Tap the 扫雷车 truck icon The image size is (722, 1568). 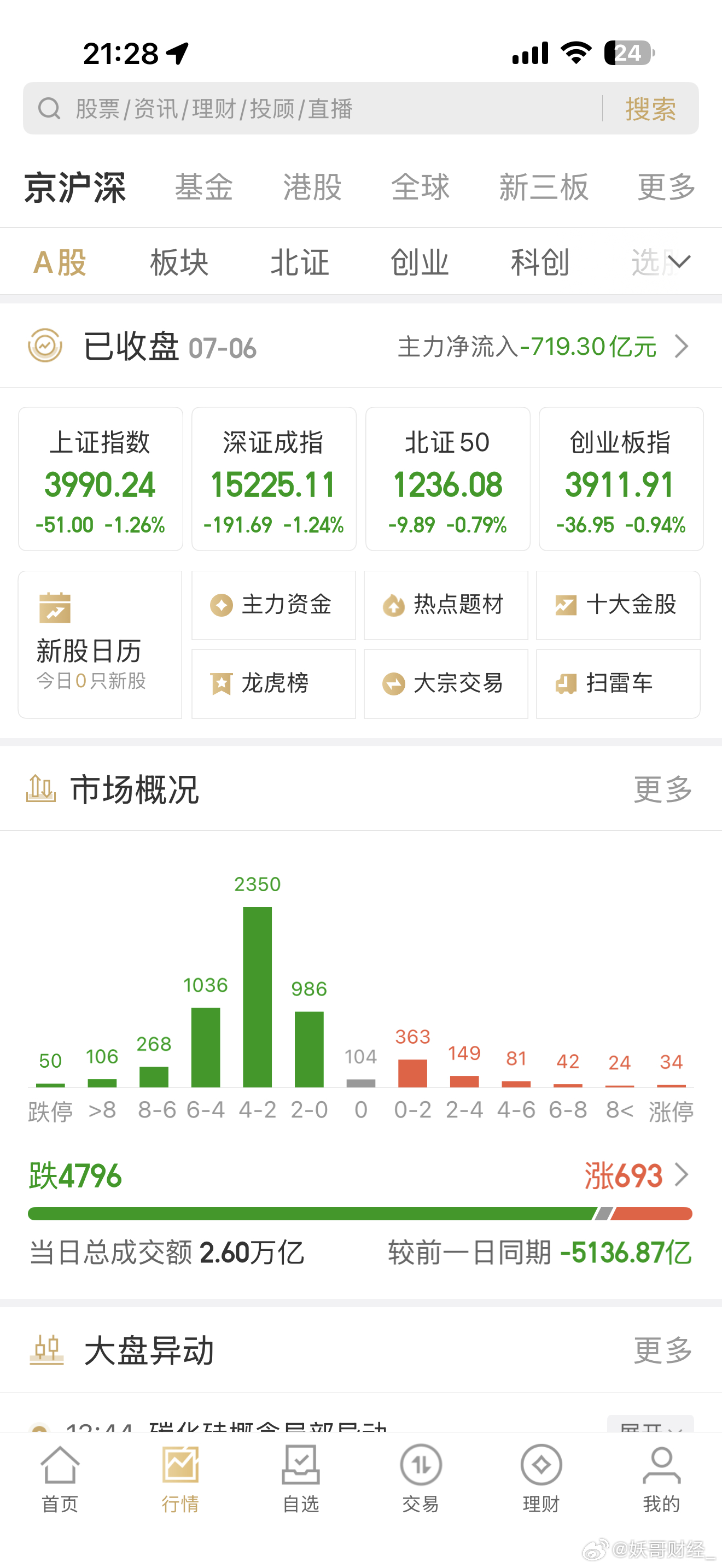coord(566,683)
